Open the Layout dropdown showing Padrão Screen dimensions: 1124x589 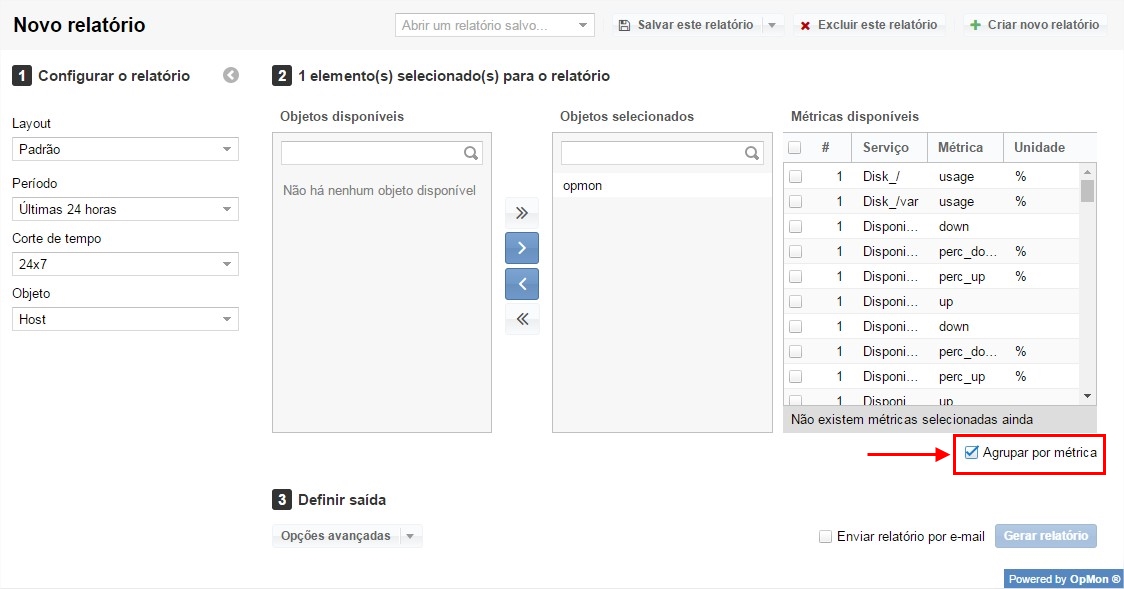pyautogui.click(x=125, y=149)
